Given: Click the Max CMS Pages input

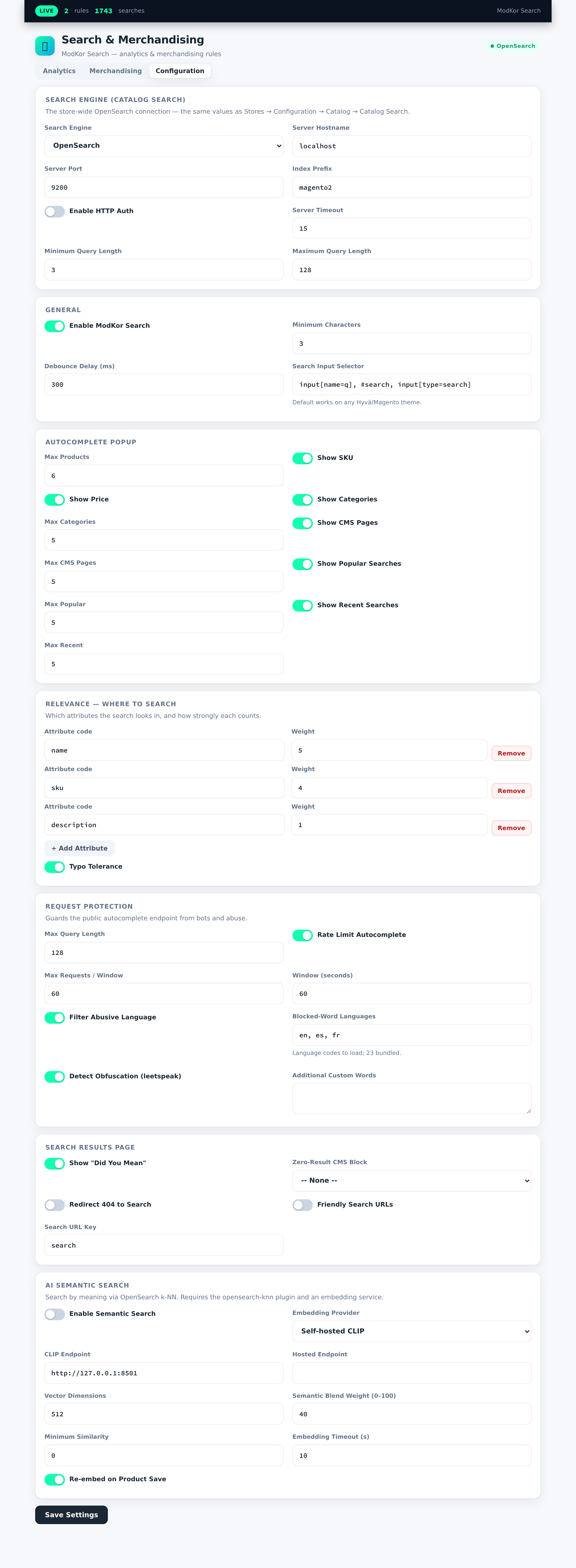Looking at the screenshot, I should pos(164,581).
